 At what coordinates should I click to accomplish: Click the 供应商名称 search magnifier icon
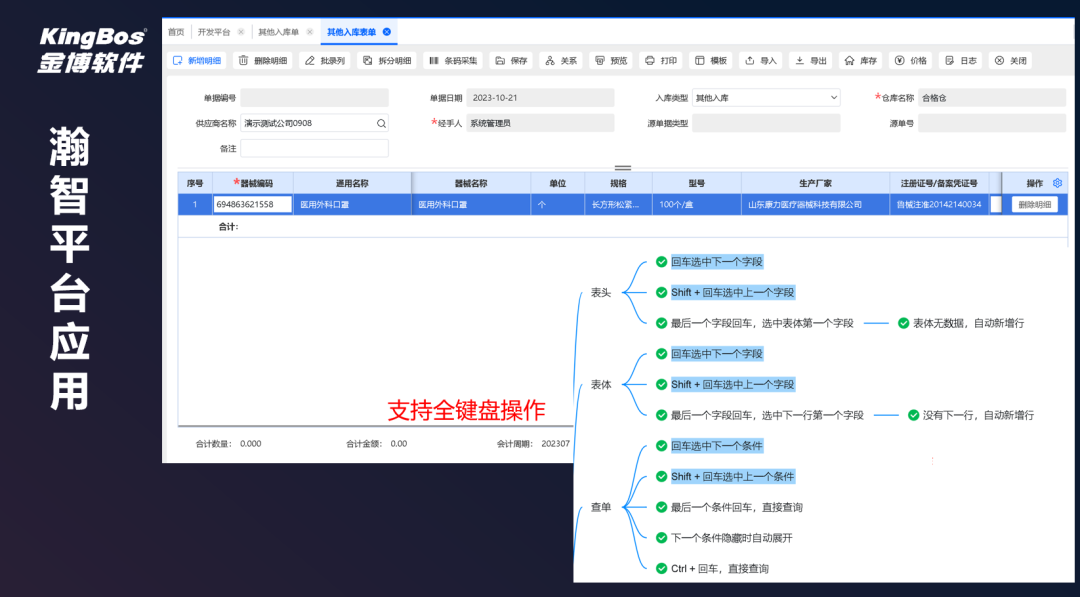click(380, 123)
